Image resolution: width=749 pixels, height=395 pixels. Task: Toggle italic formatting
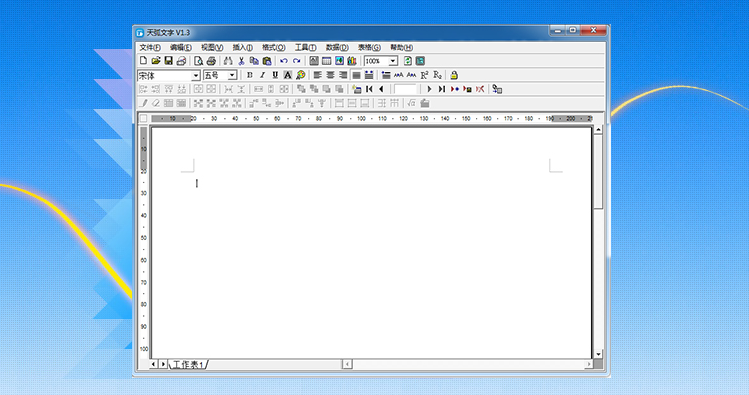(262, 75)
